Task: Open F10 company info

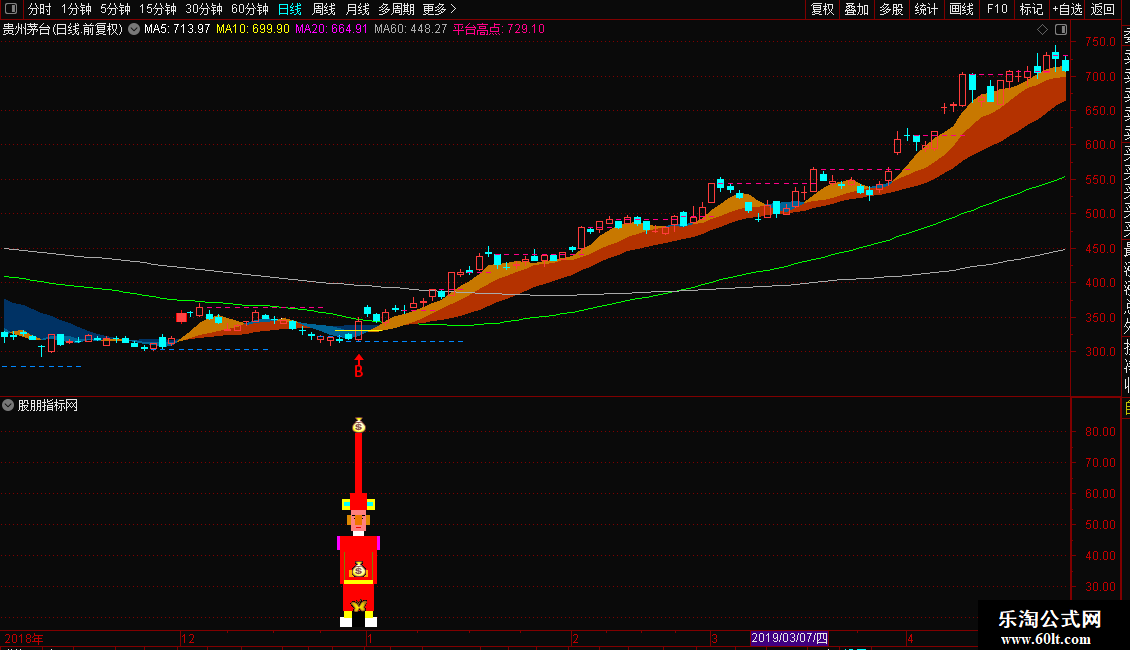Action: pyautogui.click(x=997, y=9)
